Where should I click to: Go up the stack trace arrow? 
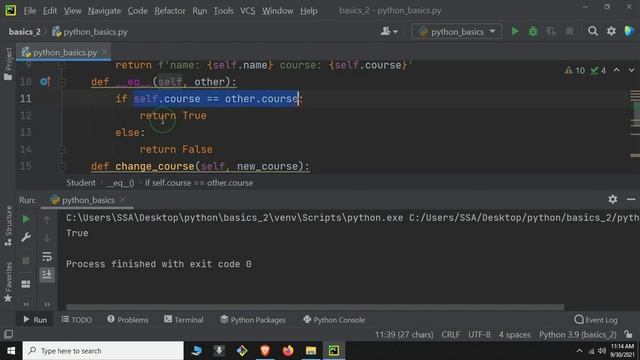pyautogui.click(x=47, y=220)
